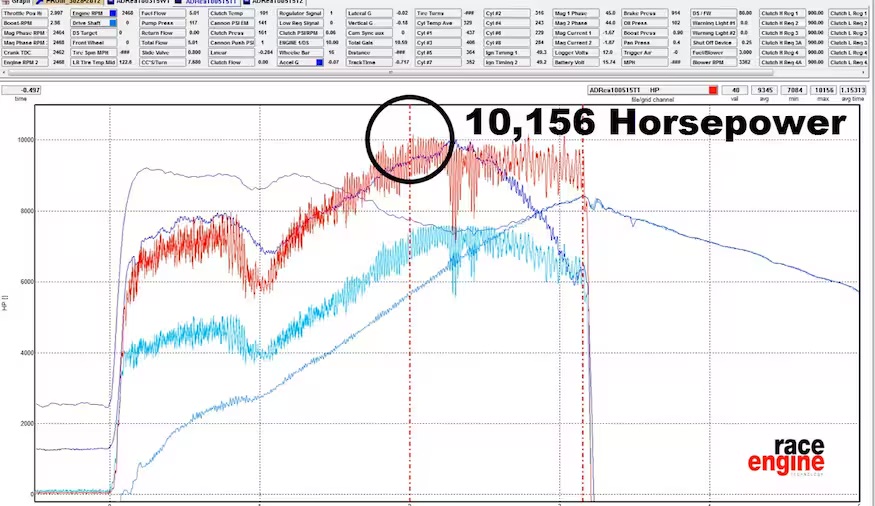Select the Wheelie Bar channel button
The image size is (875, 506).
click(300, 52)
